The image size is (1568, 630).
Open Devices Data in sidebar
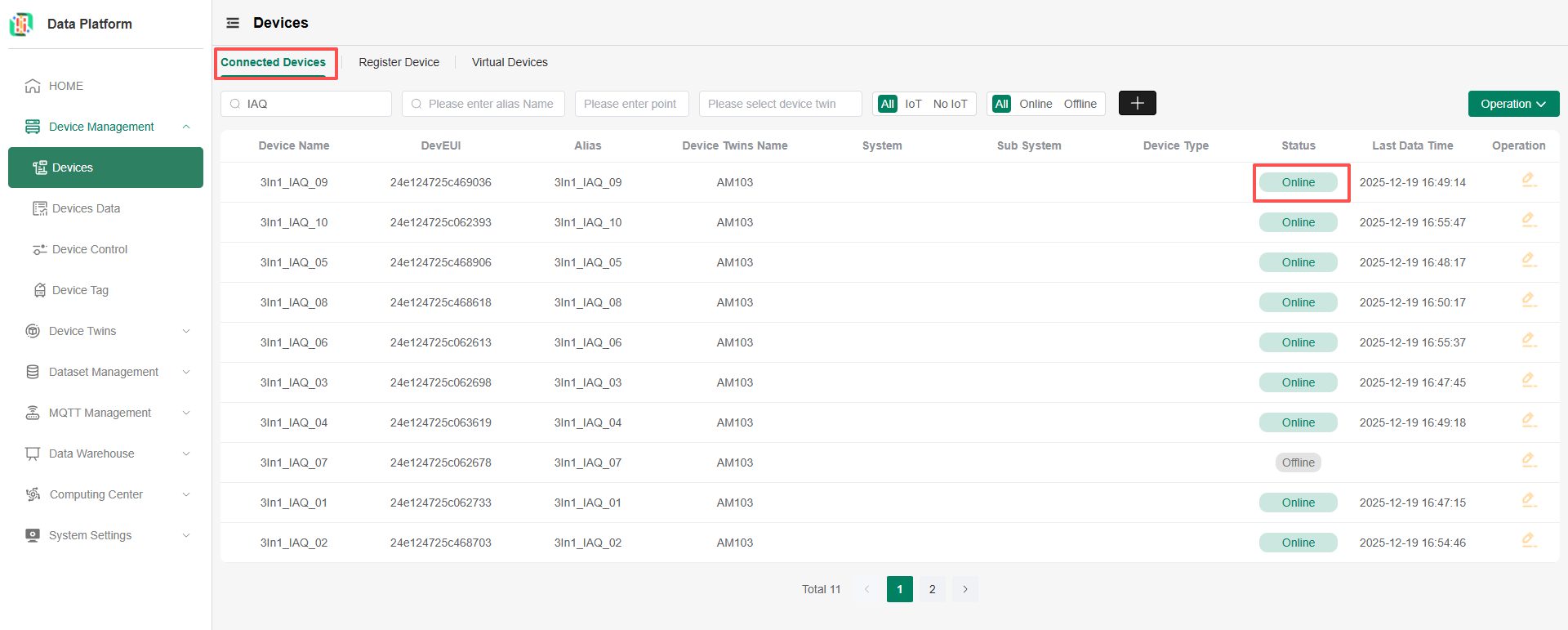click(86, 208)
